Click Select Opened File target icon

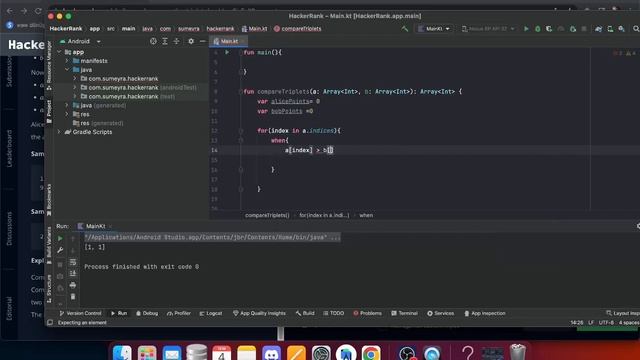(x=153, y=41)
